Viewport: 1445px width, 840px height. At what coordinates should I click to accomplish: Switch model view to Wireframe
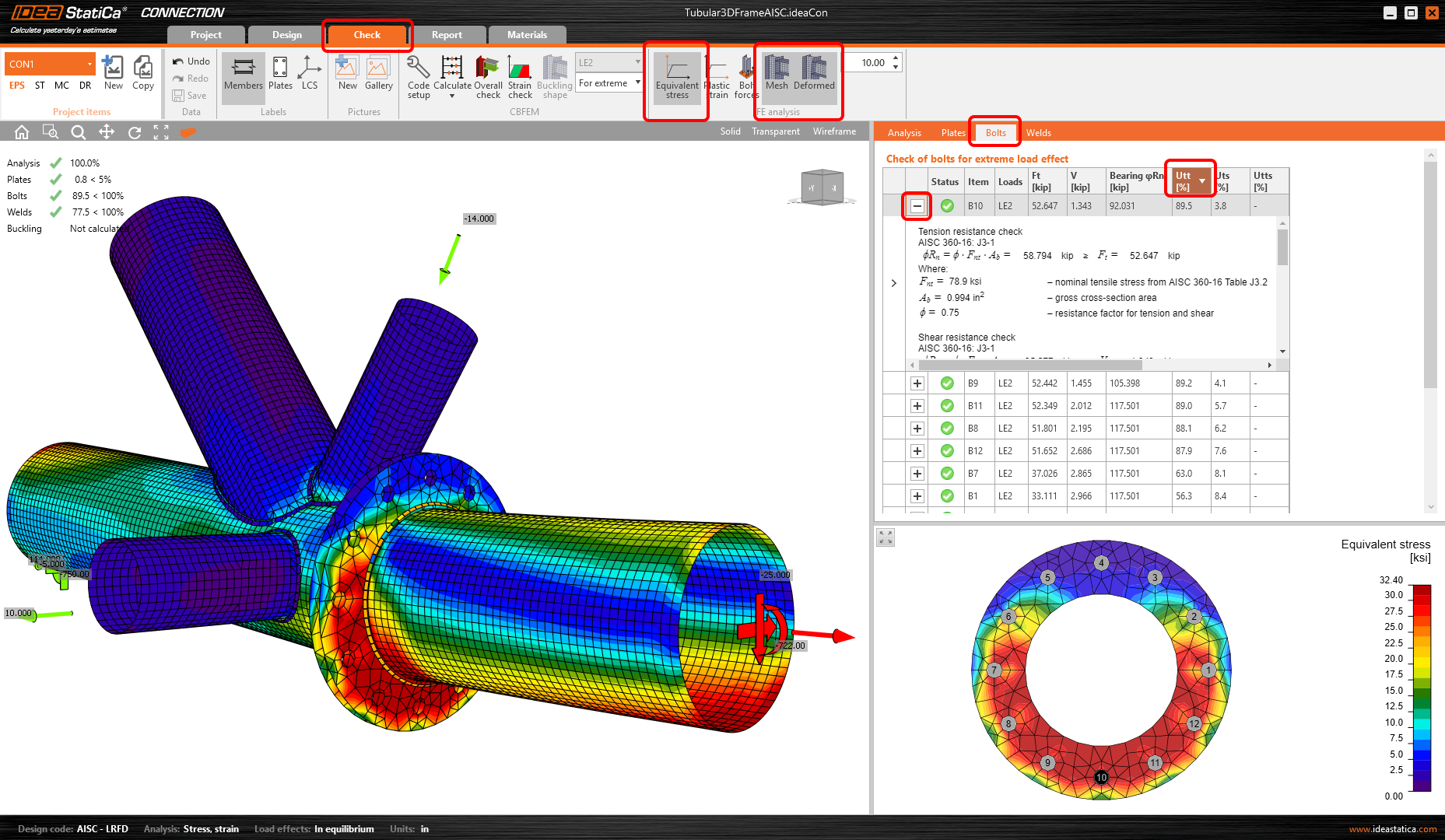pos(834,131)
